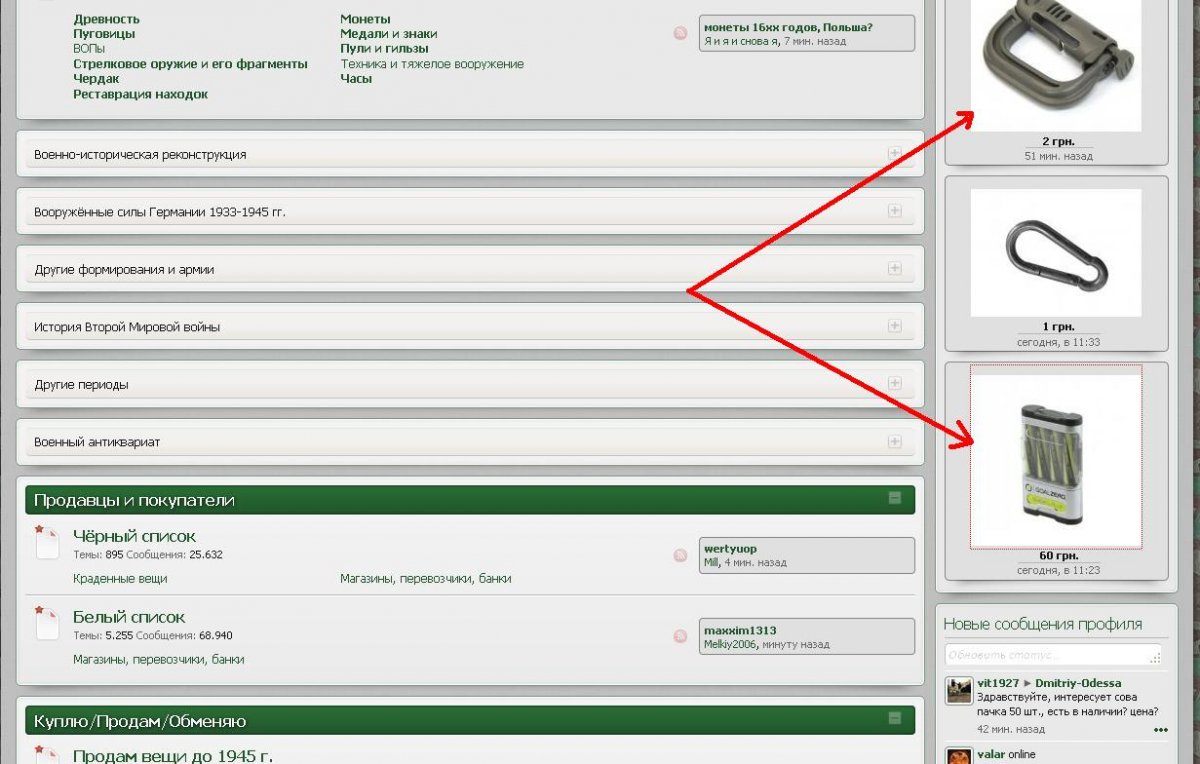This screenshot has width=1200, height=764.
Task: Click forum icon beside Продам вещи до 1945 г.
Action: (47, 754)
